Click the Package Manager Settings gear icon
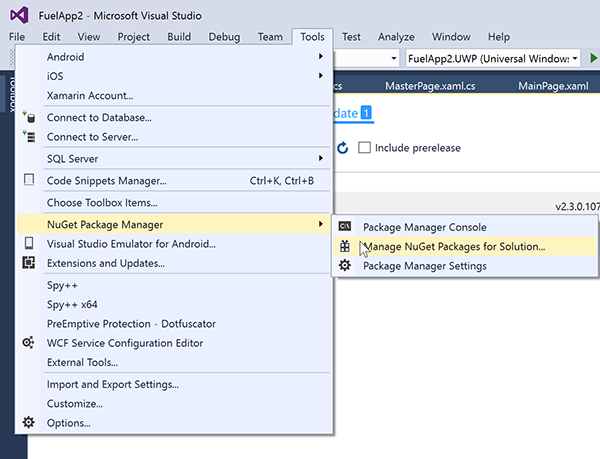This screenshot has height=459, width=600. point(345,266)
